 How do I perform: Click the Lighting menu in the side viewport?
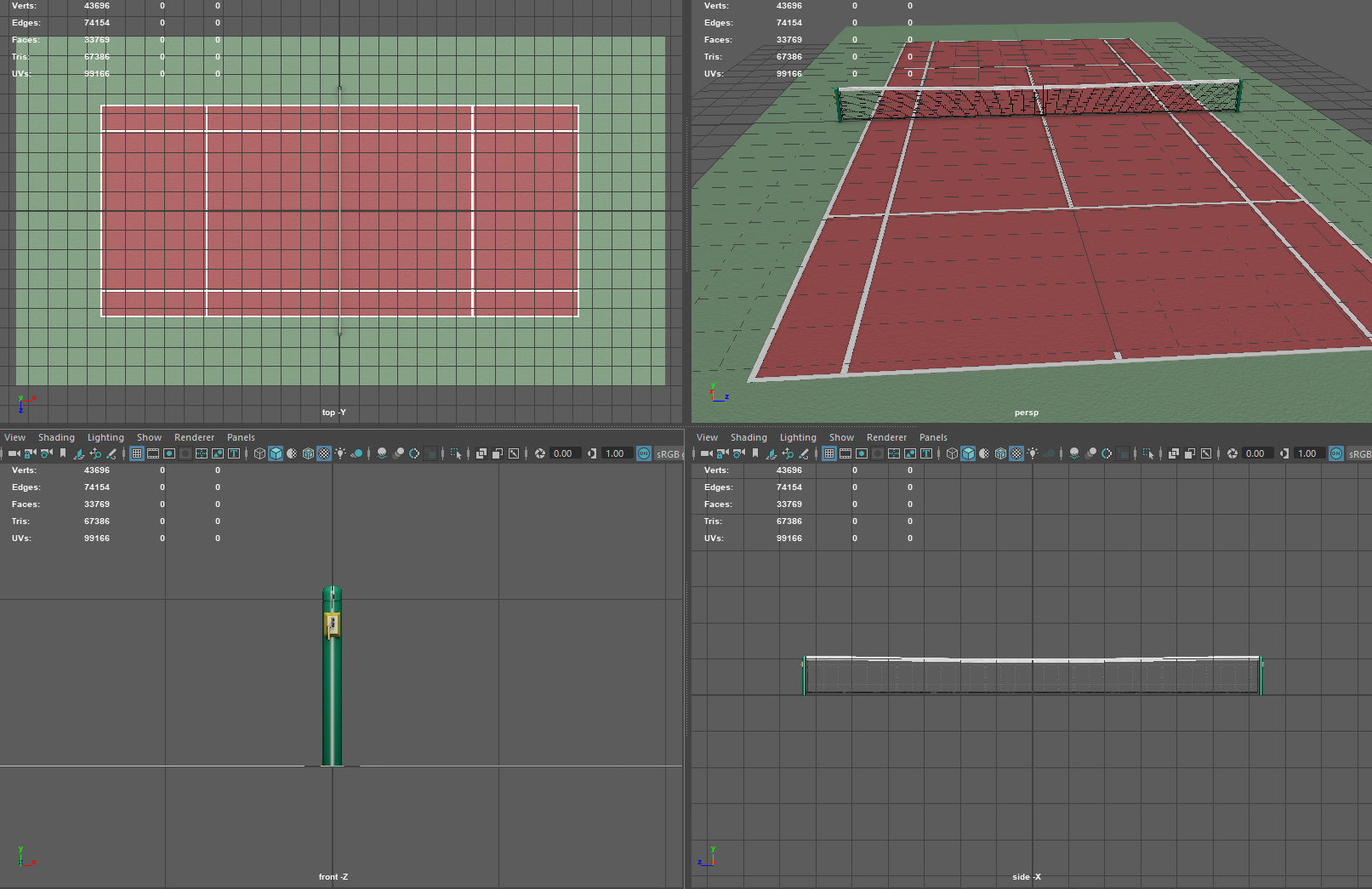click(x=798, y=436)
